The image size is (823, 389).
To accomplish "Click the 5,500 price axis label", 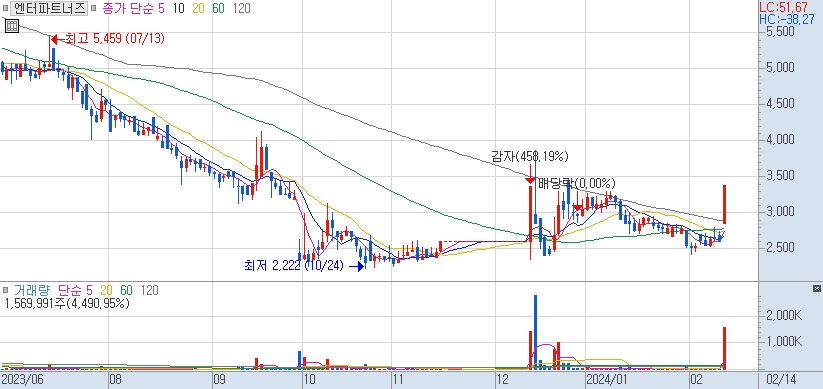I will [x=779, y=32].
